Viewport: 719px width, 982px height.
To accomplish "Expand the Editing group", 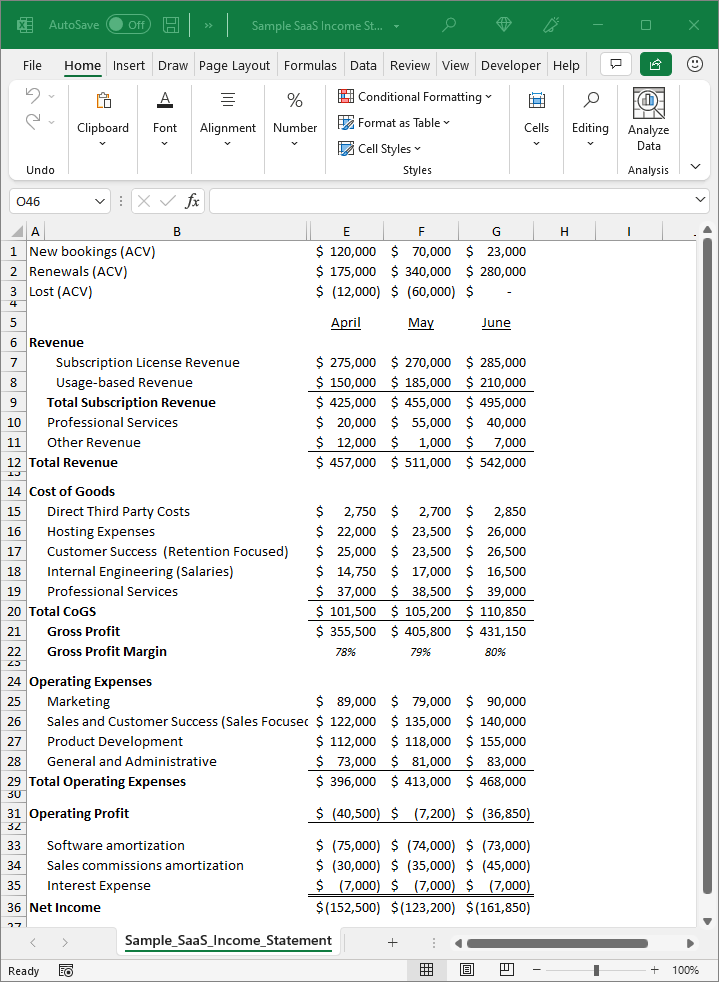I will click(590, 119).
